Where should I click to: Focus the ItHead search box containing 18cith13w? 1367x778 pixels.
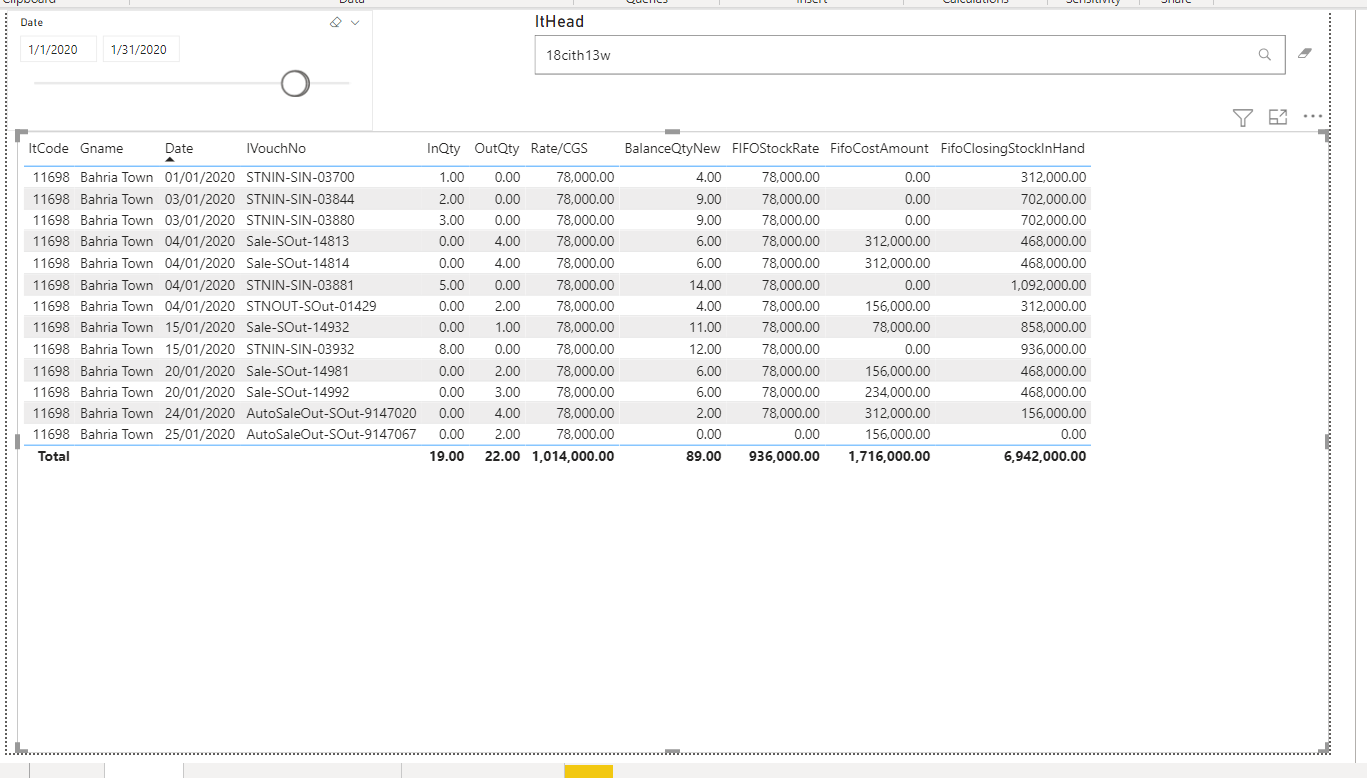[x=910, y=55]
